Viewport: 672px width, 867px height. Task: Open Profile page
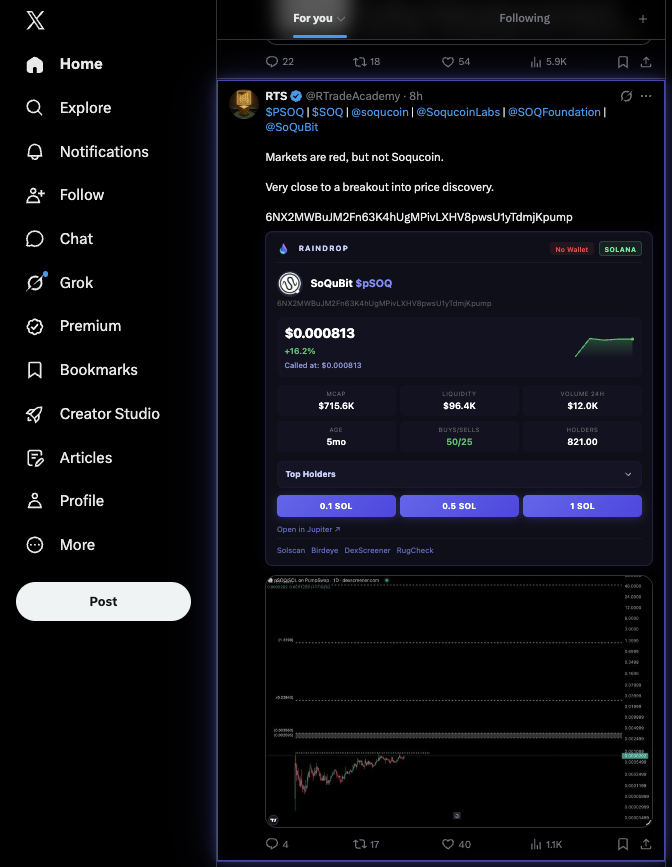click(x=65, y=501)
